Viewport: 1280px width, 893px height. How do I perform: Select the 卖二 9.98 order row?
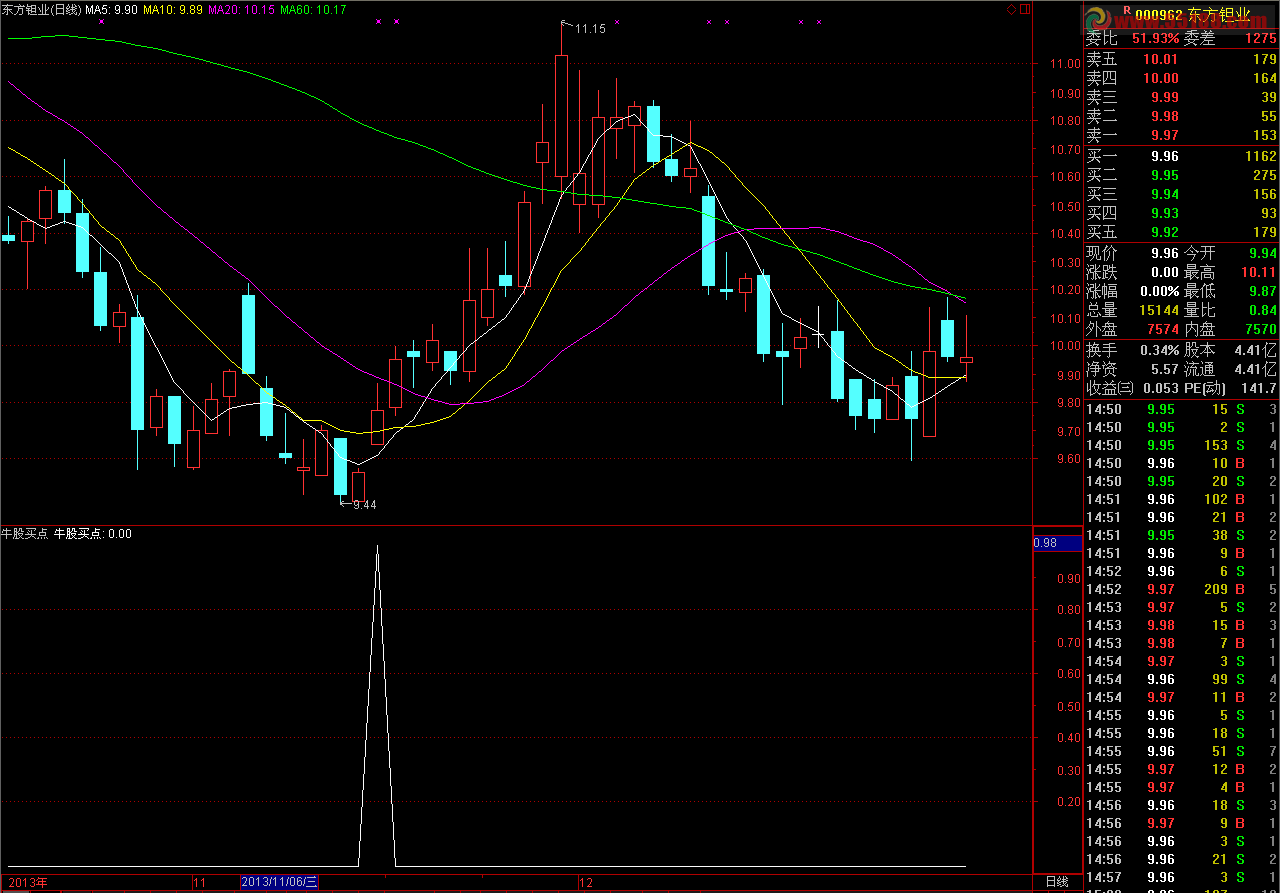1182,116
